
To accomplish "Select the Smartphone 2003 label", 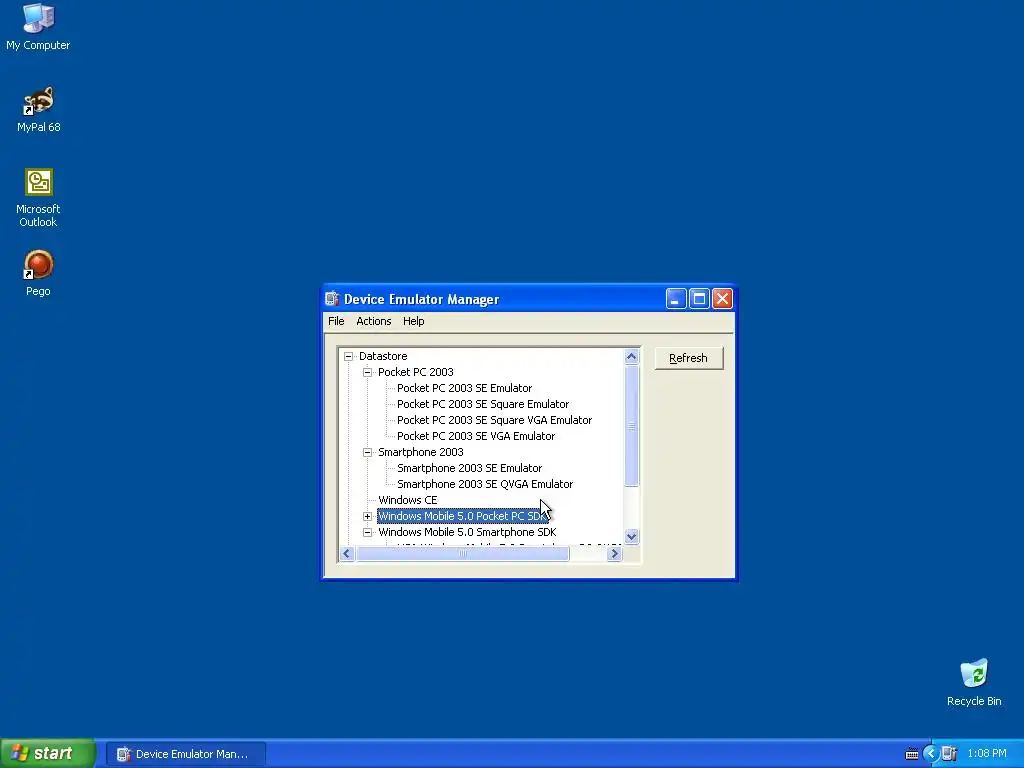I will pos(421,452).
